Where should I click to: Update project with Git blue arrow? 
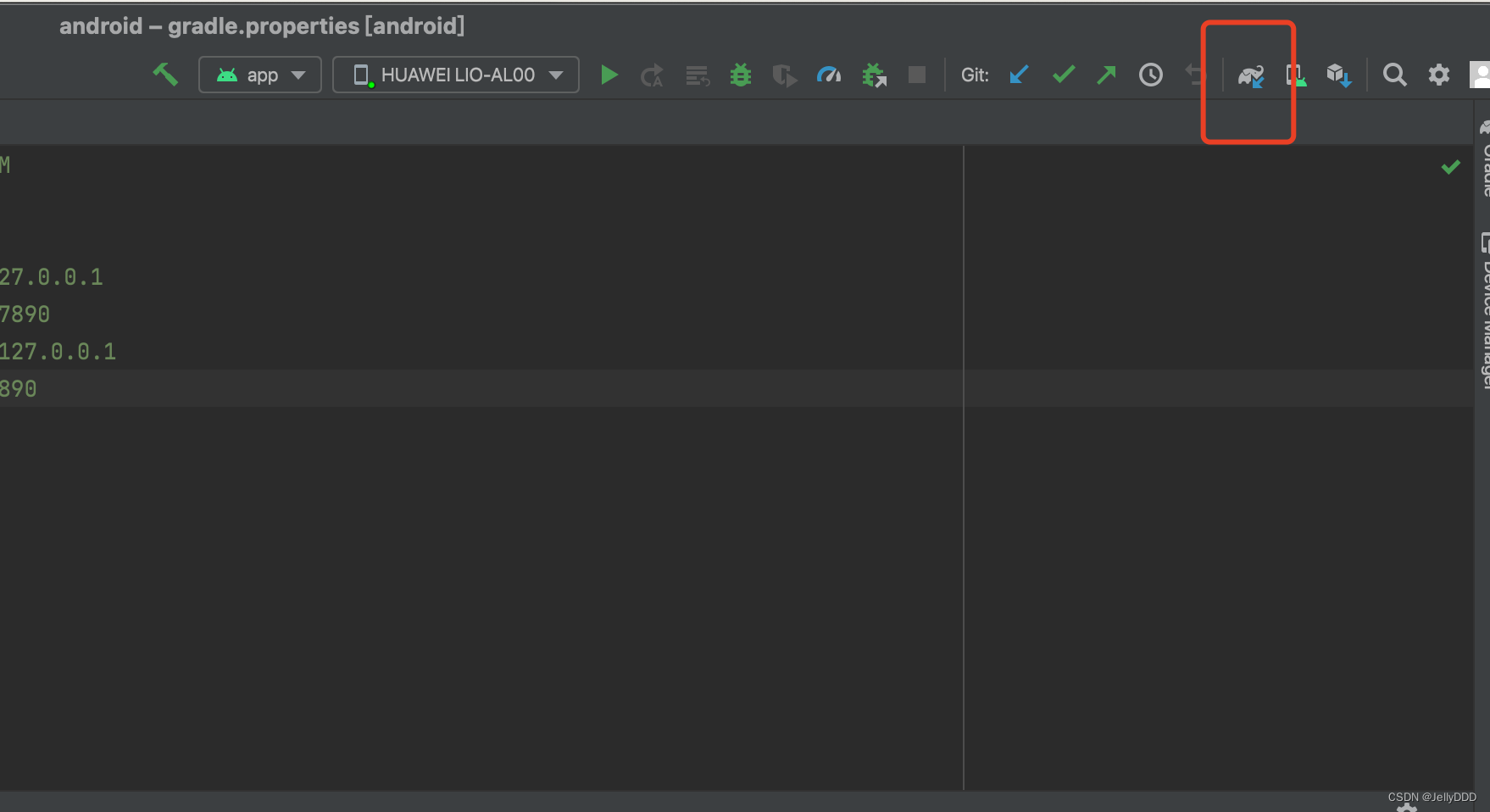(x=1020, y=75)
